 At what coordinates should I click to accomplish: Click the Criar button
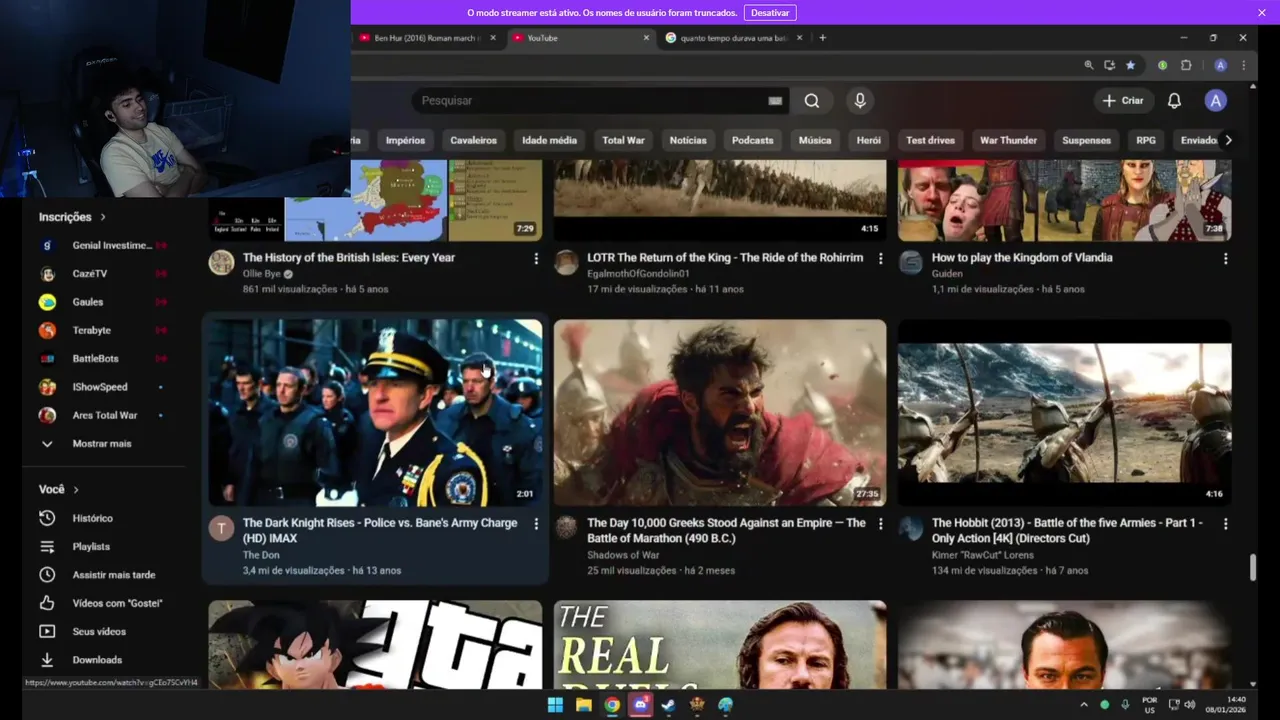coord(1123,100)
